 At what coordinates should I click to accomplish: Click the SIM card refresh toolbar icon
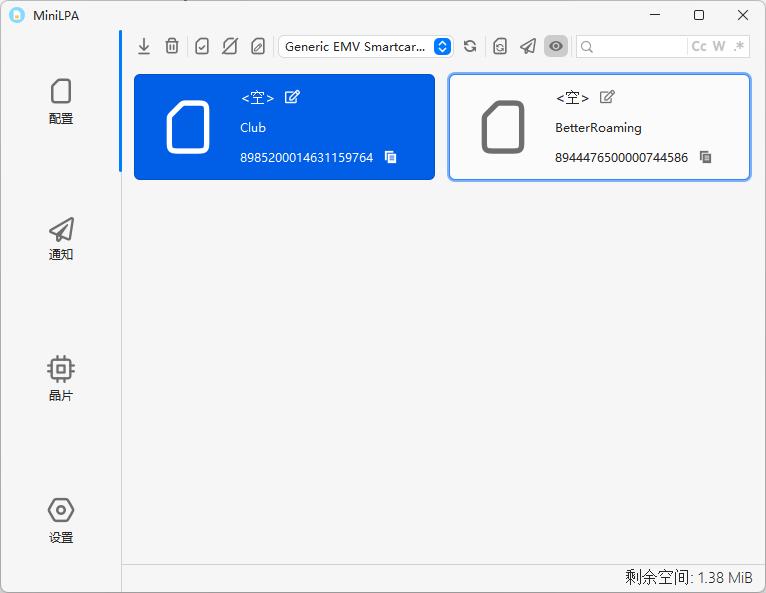[x=500, y=46]
